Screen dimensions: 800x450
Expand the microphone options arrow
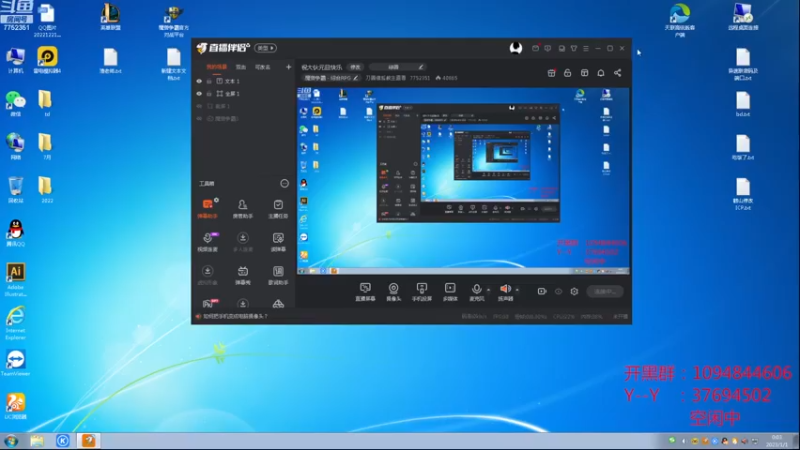tap(488, 290)
